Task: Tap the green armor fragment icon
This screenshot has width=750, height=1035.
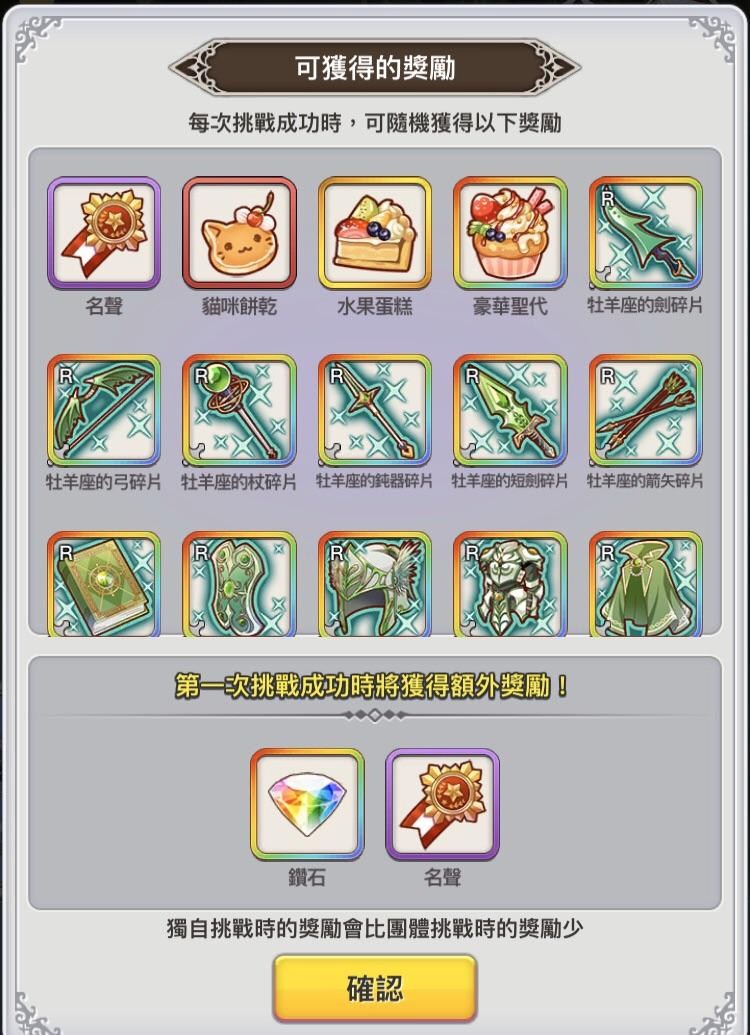Action: 510,584
